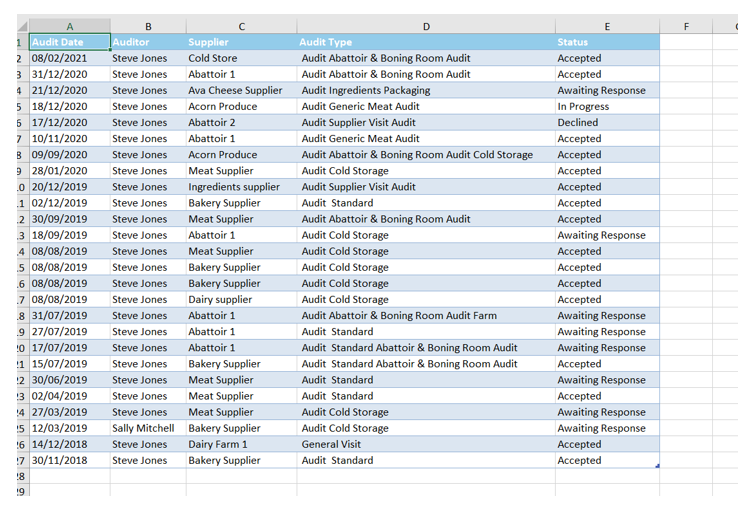Select the date cell 18/09/2019
This screenshot has height=530, width=750.
click(70, 235)
